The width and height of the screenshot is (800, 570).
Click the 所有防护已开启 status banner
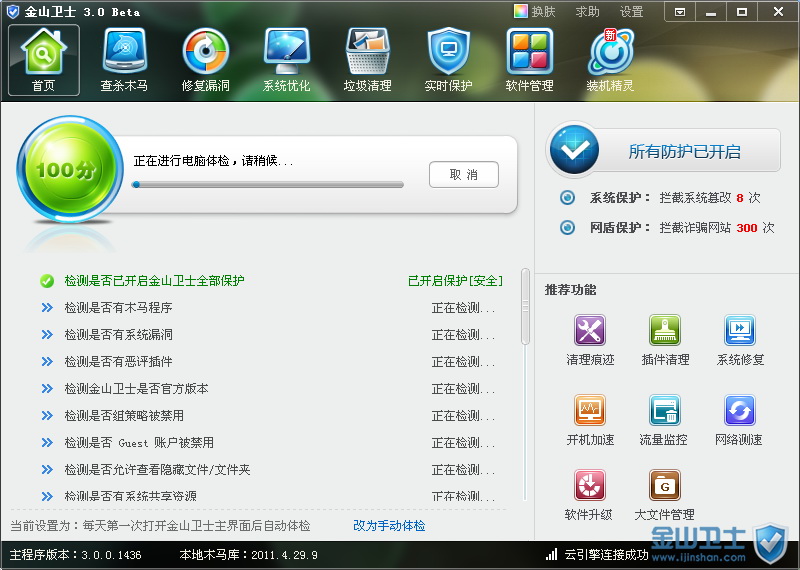[684, 151]
